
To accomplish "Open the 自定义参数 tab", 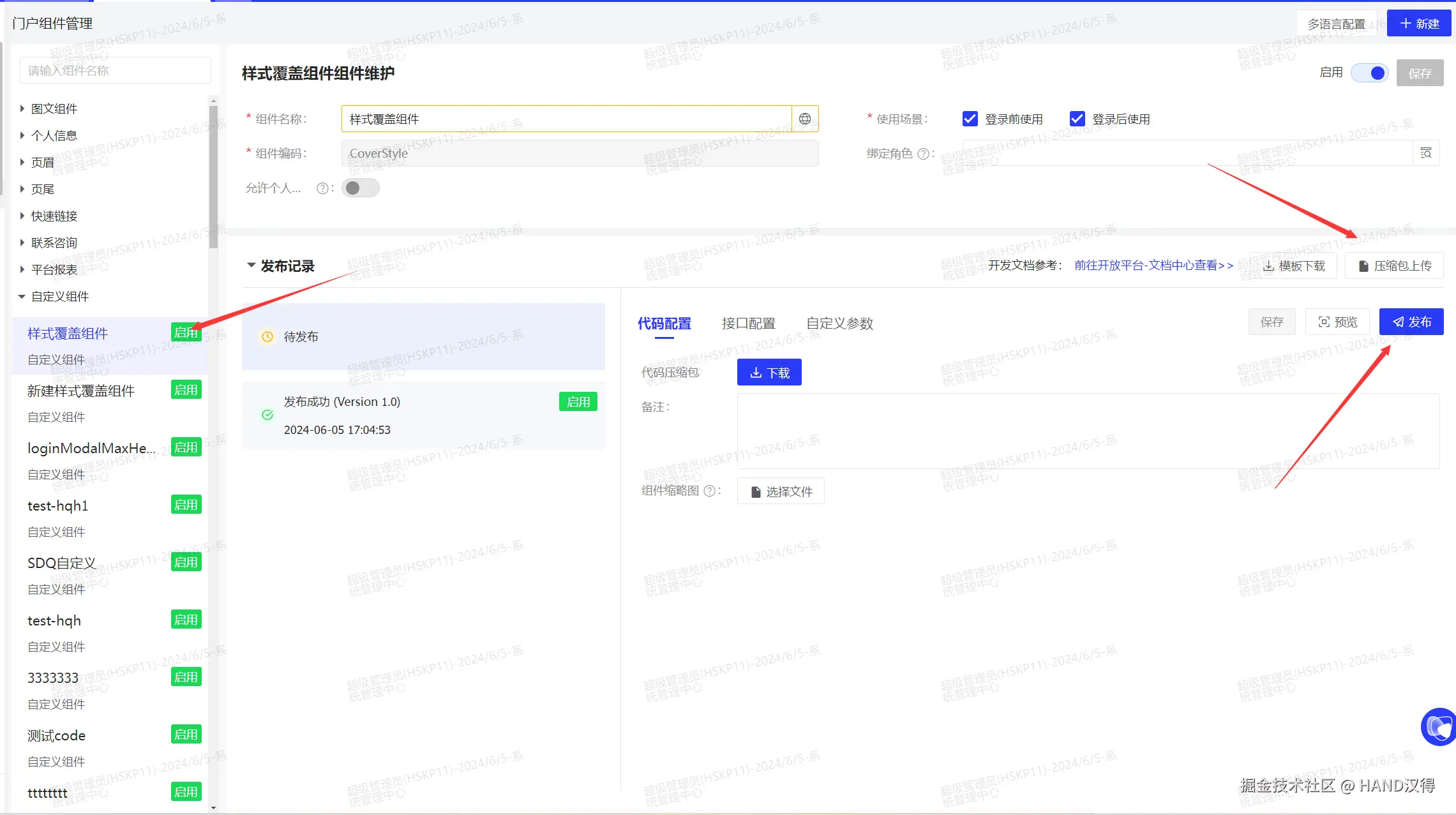I will click(839, 324).
